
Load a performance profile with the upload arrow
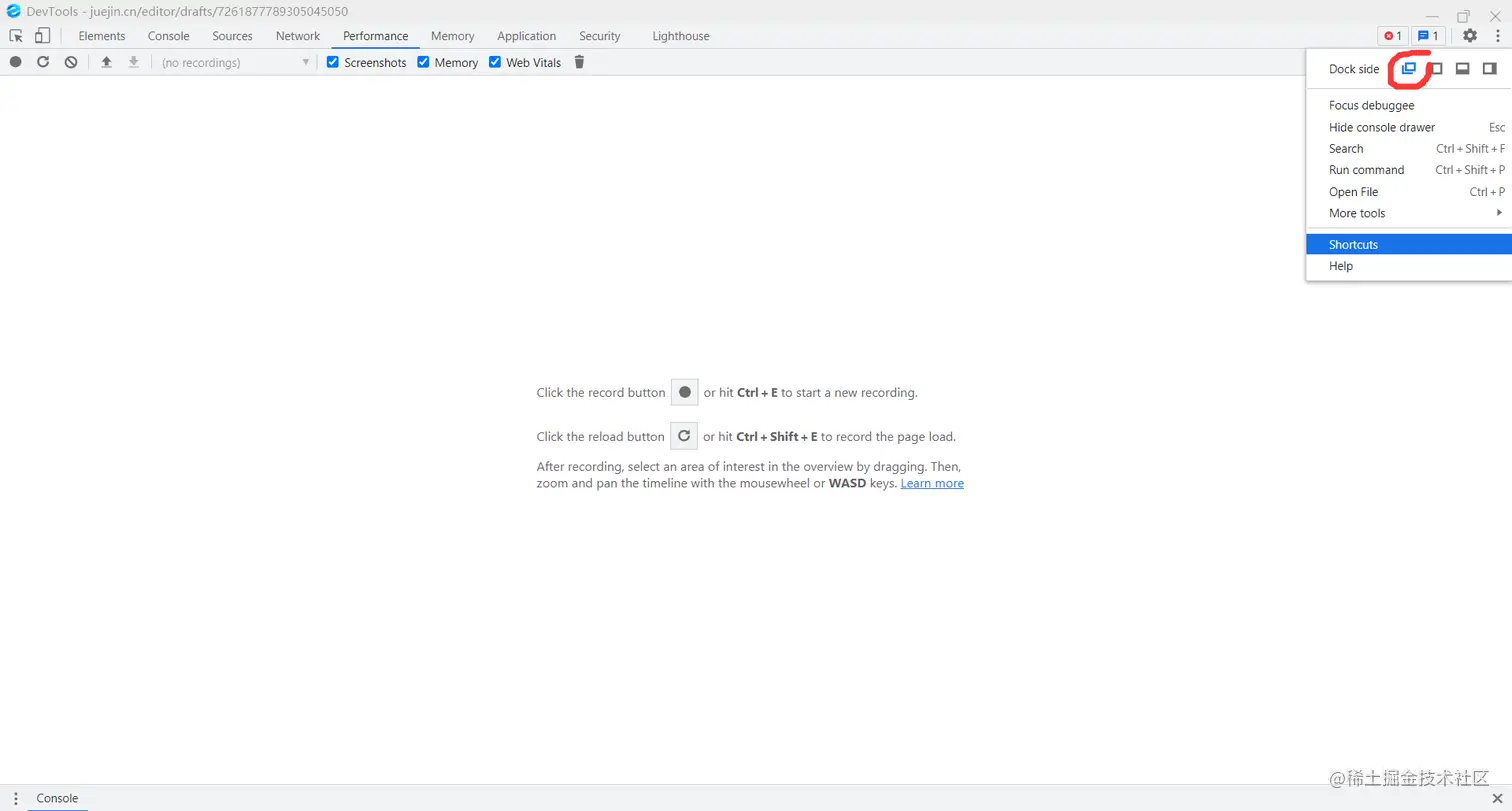pyautogui.click(x=106, y=62)
